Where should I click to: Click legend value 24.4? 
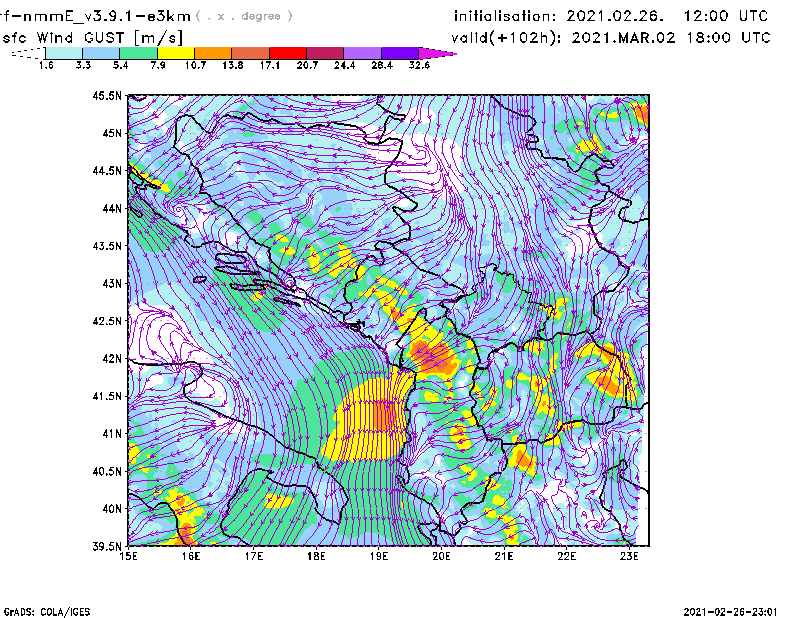coord(344,65)
